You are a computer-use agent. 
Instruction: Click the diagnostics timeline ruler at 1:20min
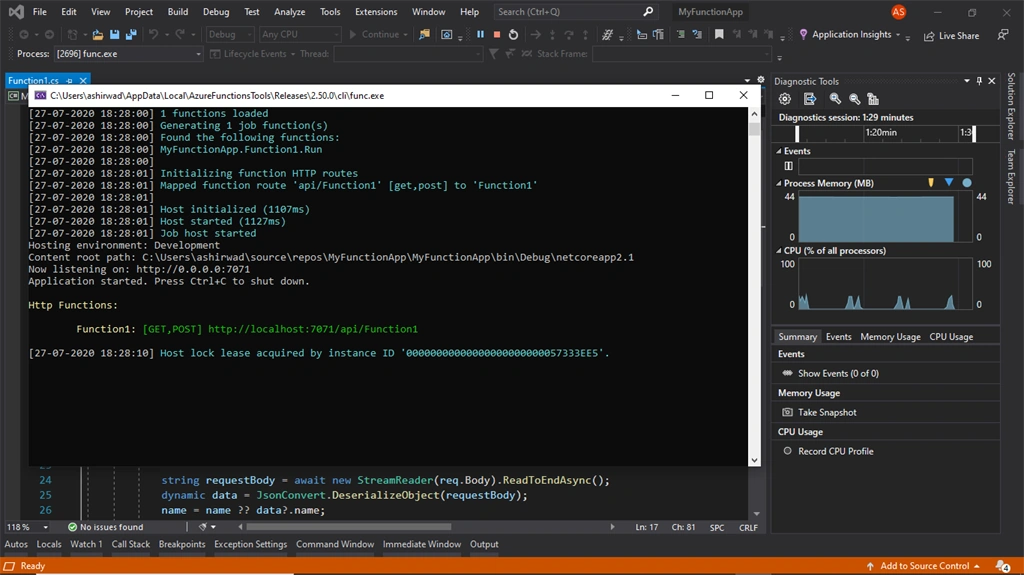(881, 133)
